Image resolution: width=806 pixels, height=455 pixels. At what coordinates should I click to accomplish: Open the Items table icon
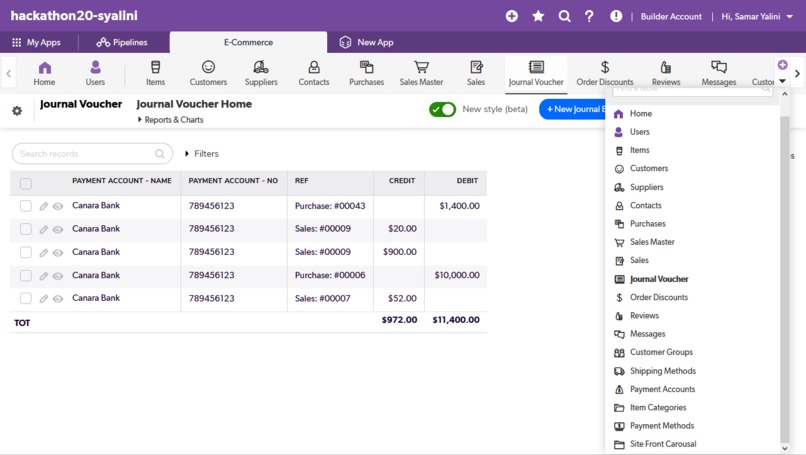tap(155, 67)
